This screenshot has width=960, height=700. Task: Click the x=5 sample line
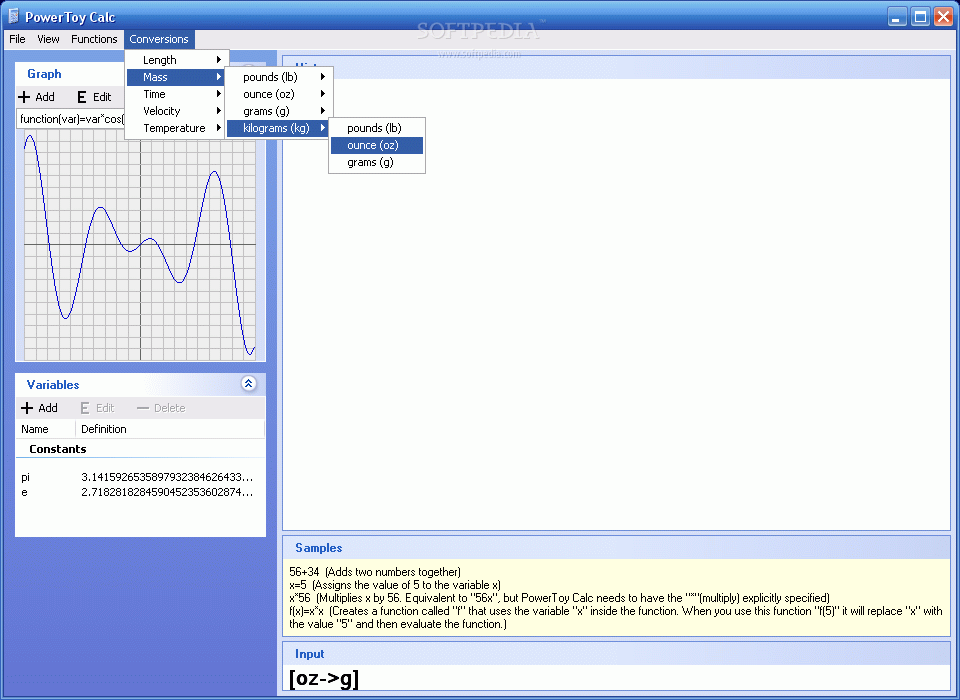point(395,585)
